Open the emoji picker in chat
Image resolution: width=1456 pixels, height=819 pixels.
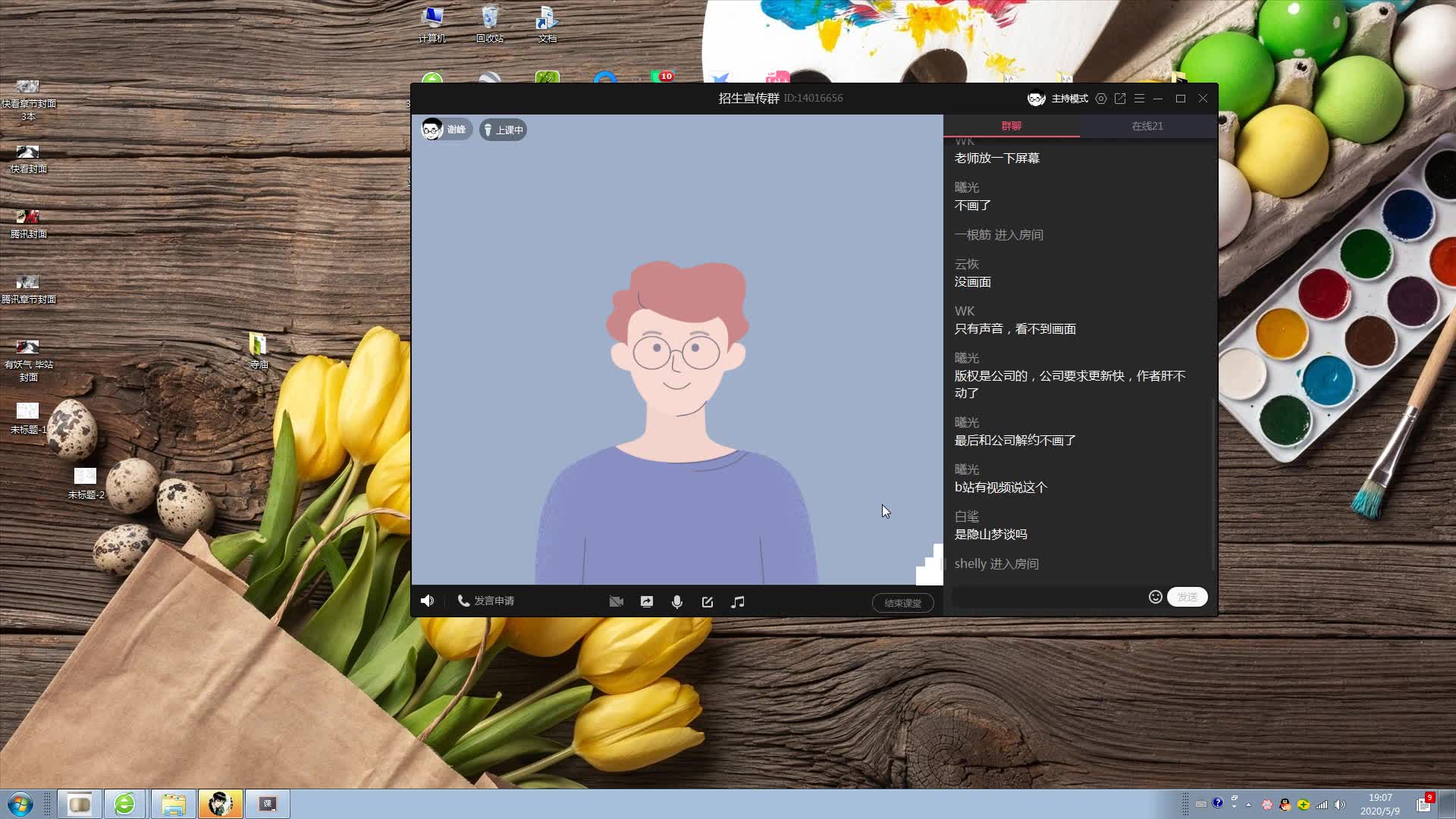1156,597
